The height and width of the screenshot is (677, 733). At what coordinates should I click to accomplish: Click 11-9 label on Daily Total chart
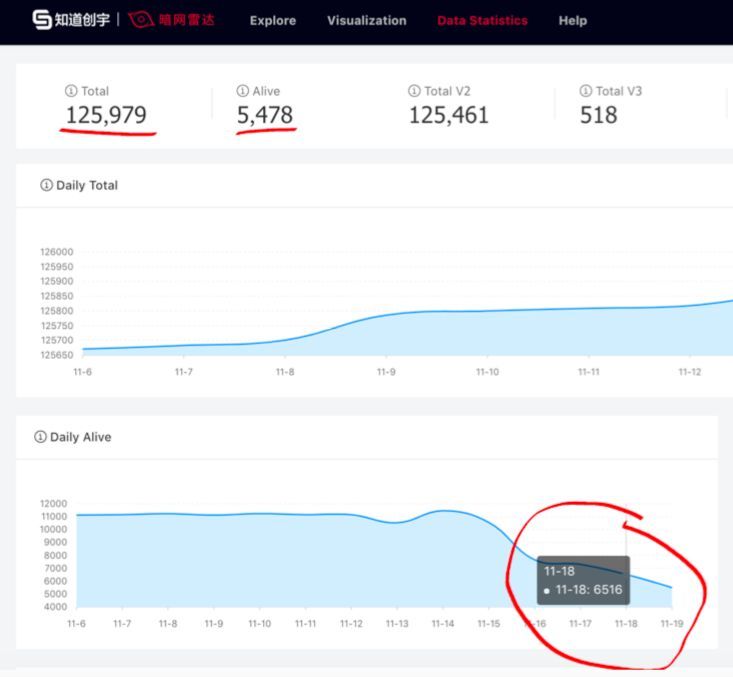tap(386, 372)
